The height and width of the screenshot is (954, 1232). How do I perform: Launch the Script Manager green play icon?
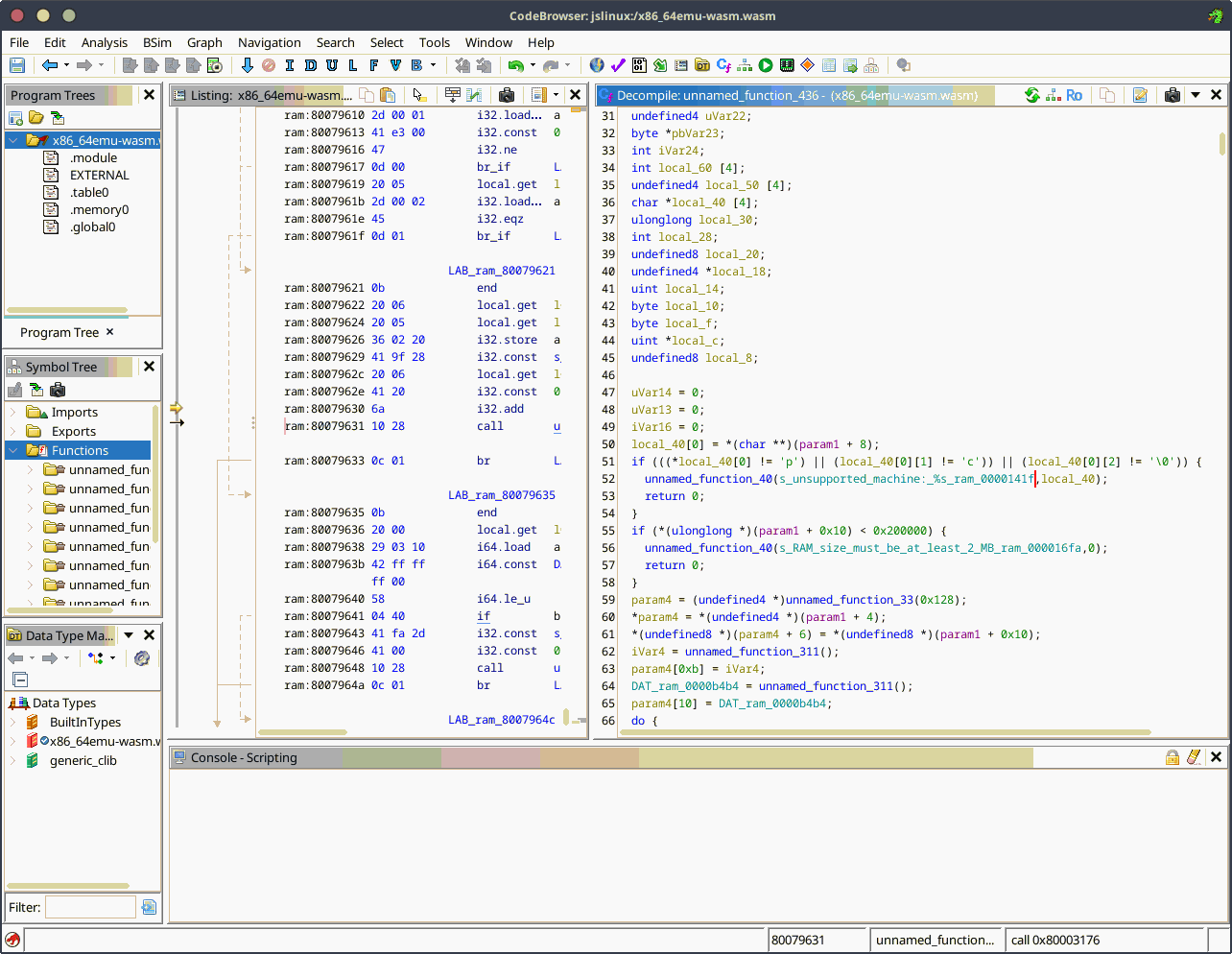pyautogui.click(x=765, y=65)
